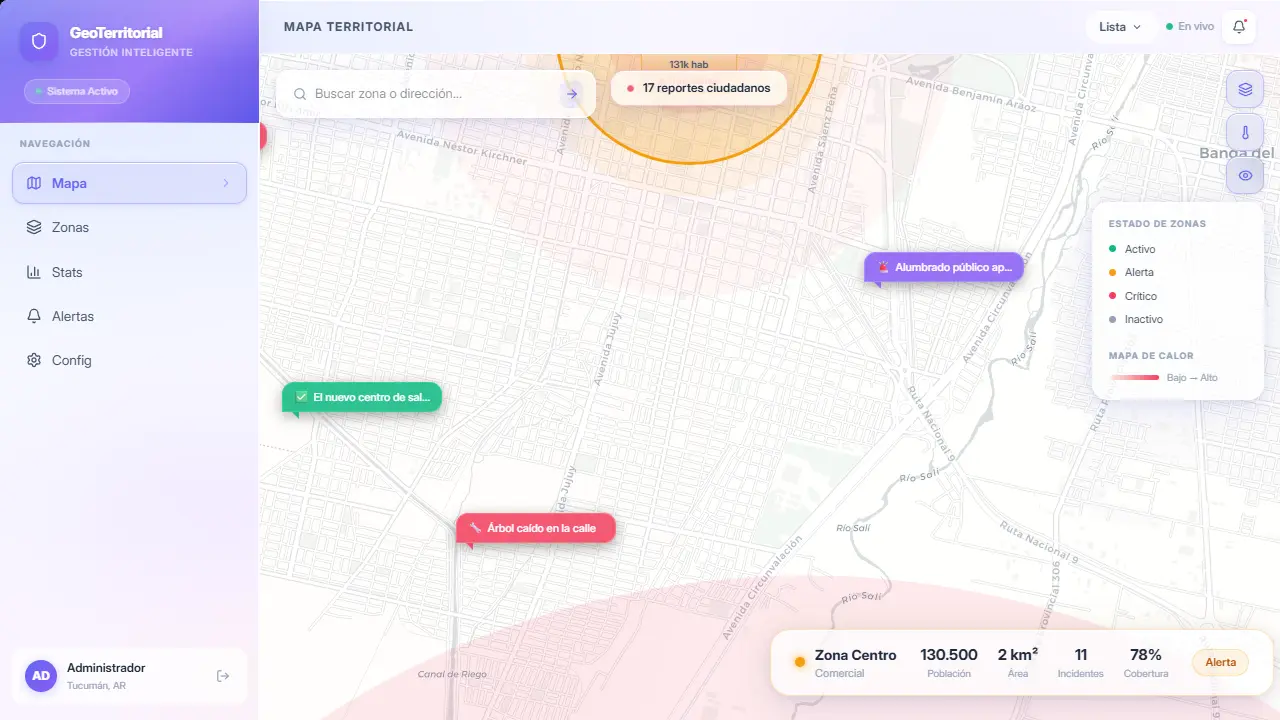Go to Zonas section
Screen dimensions: 1280x720
point(129,227)
